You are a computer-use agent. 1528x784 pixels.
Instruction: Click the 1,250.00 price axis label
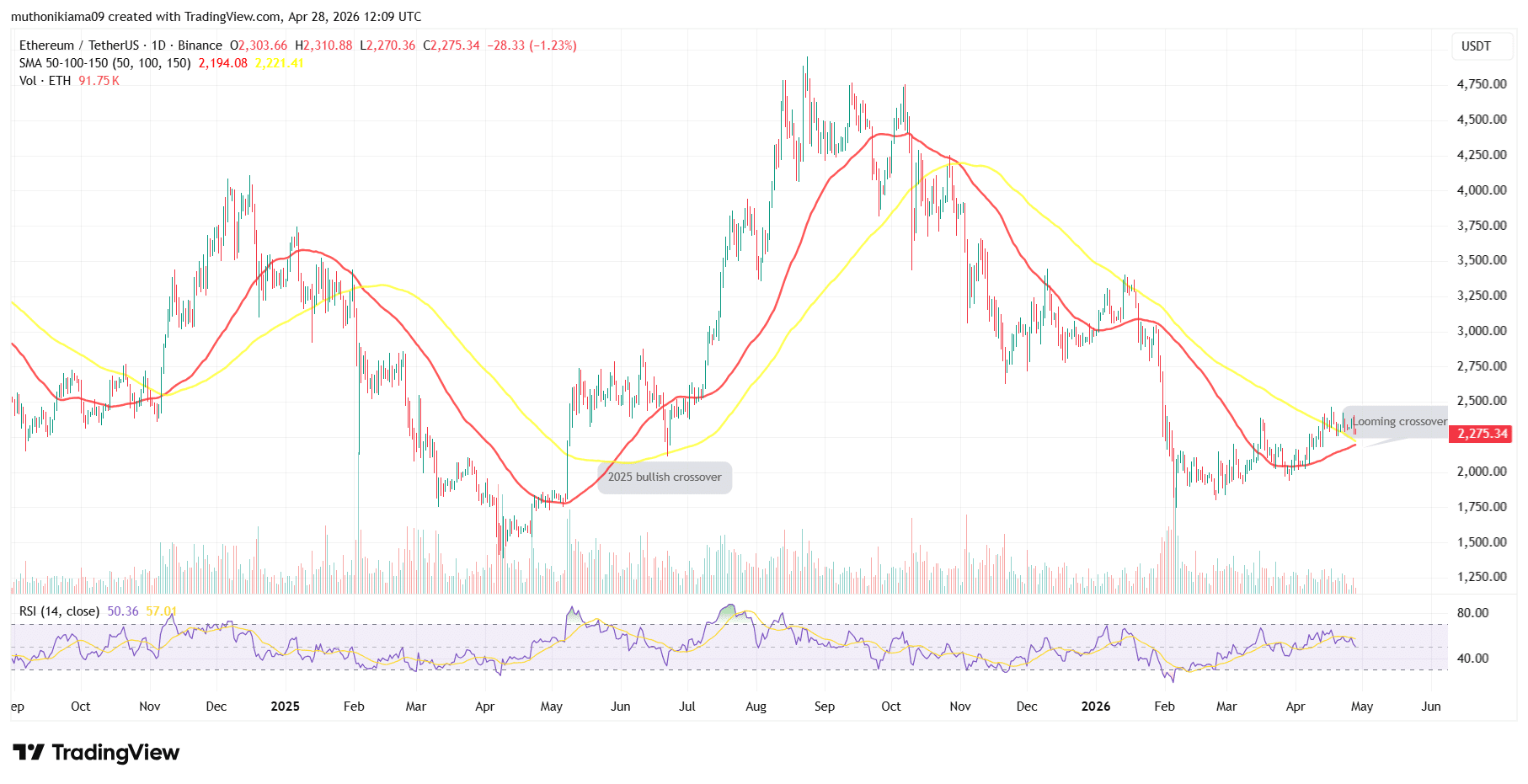point(1482,577)
